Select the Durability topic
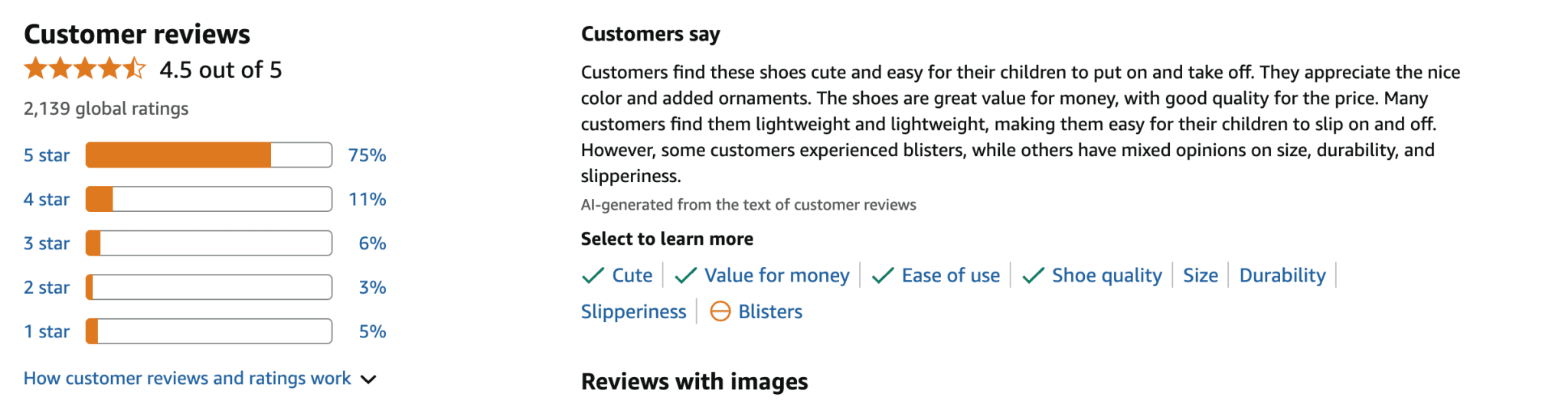 (x=1282, y=275)
